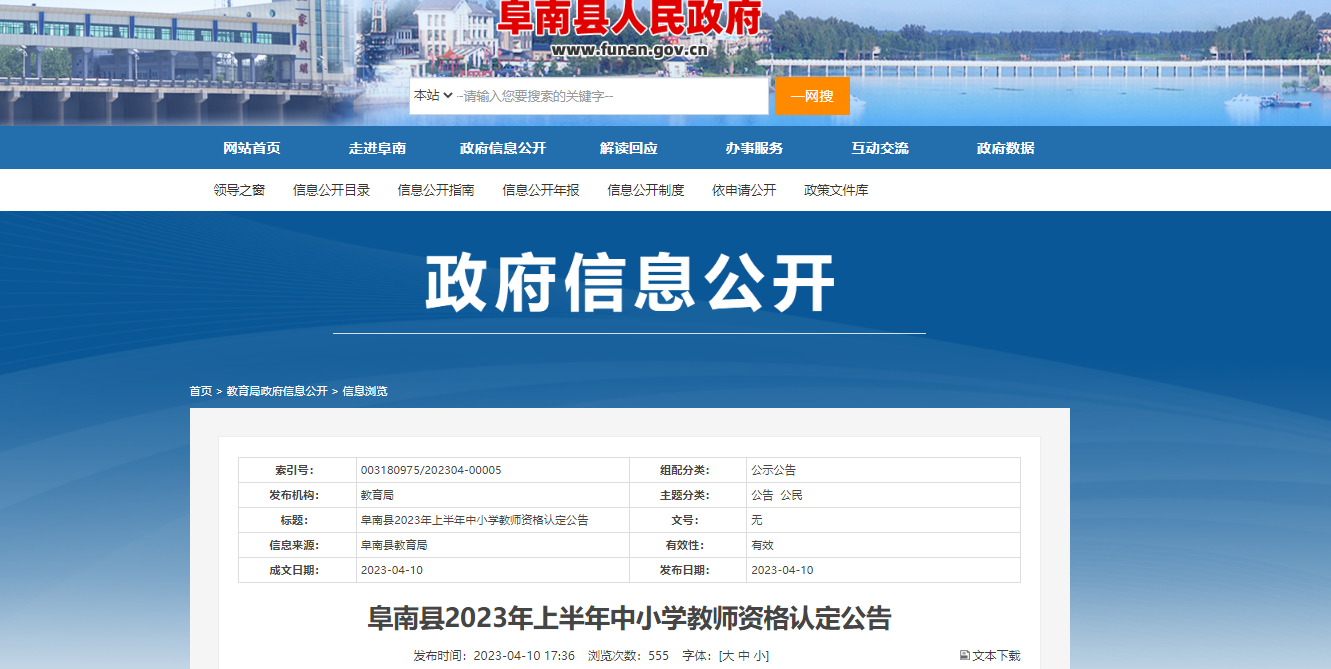The width and height of the screenshot is (1331, 669).
Task: Select 信息公开年报 in the sub-navigation
Action: click(541, 190)
